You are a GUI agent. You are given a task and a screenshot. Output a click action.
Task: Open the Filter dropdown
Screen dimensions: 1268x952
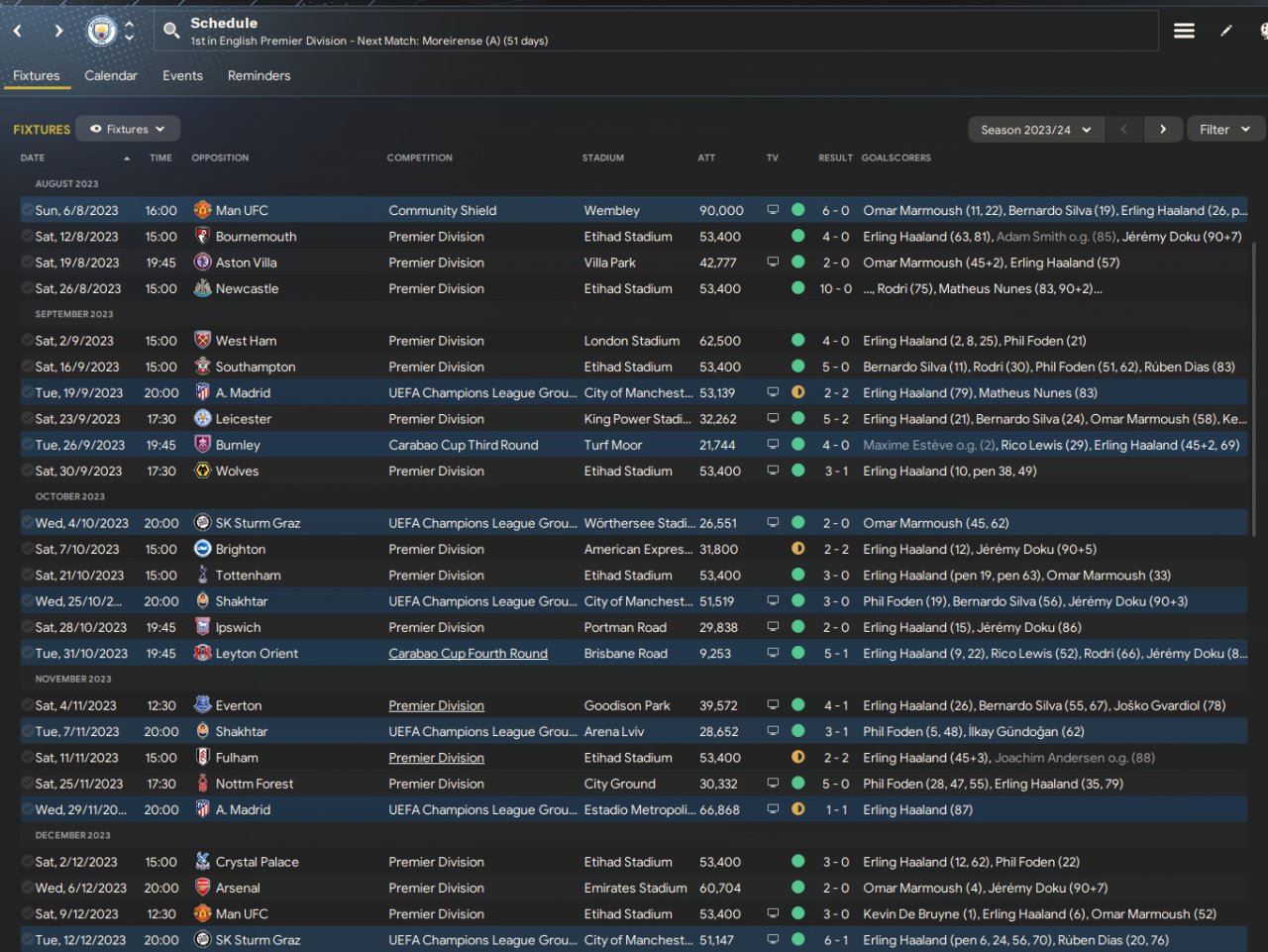click(1224, 130)
